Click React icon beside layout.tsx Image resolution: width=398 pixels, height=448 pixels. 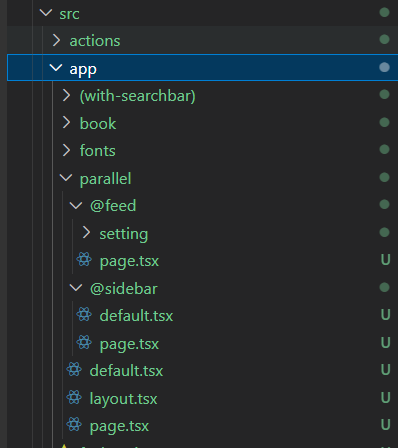tap(74, 397)
